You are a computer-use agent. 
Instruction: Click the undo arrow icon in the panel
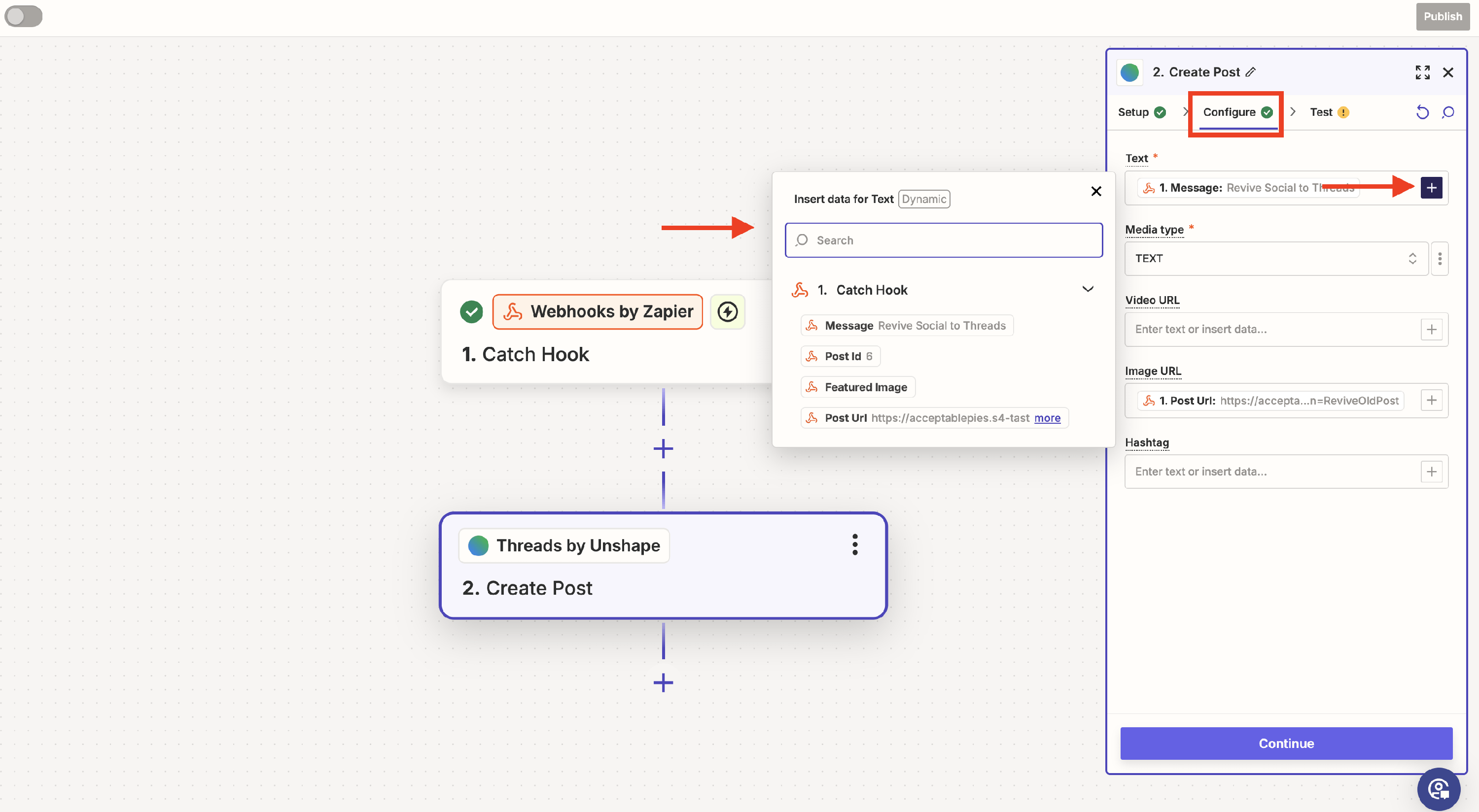tap(1422, 112)
